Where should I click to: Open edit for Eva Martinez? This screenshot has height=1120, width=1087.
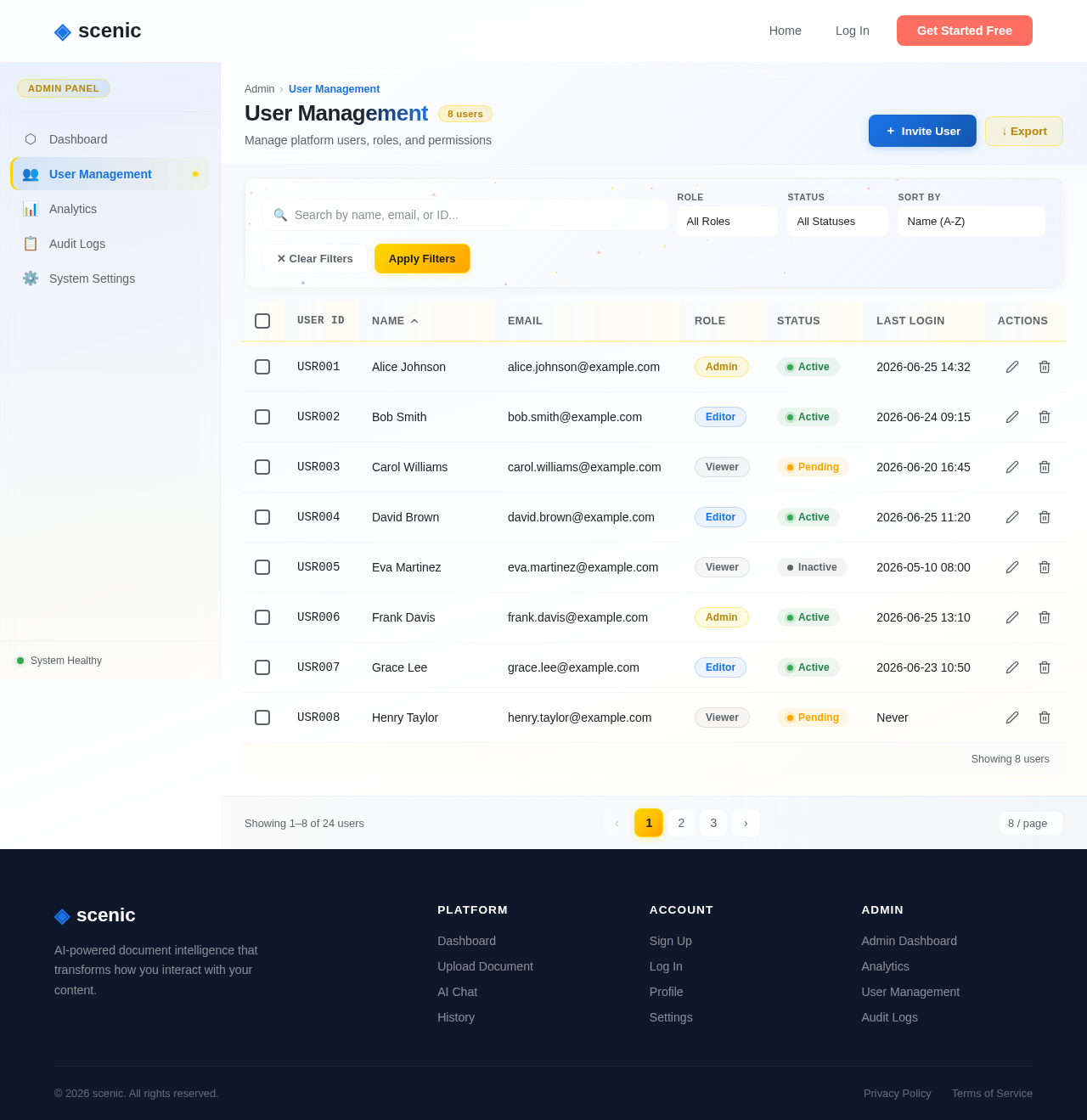click(1012, 567)
